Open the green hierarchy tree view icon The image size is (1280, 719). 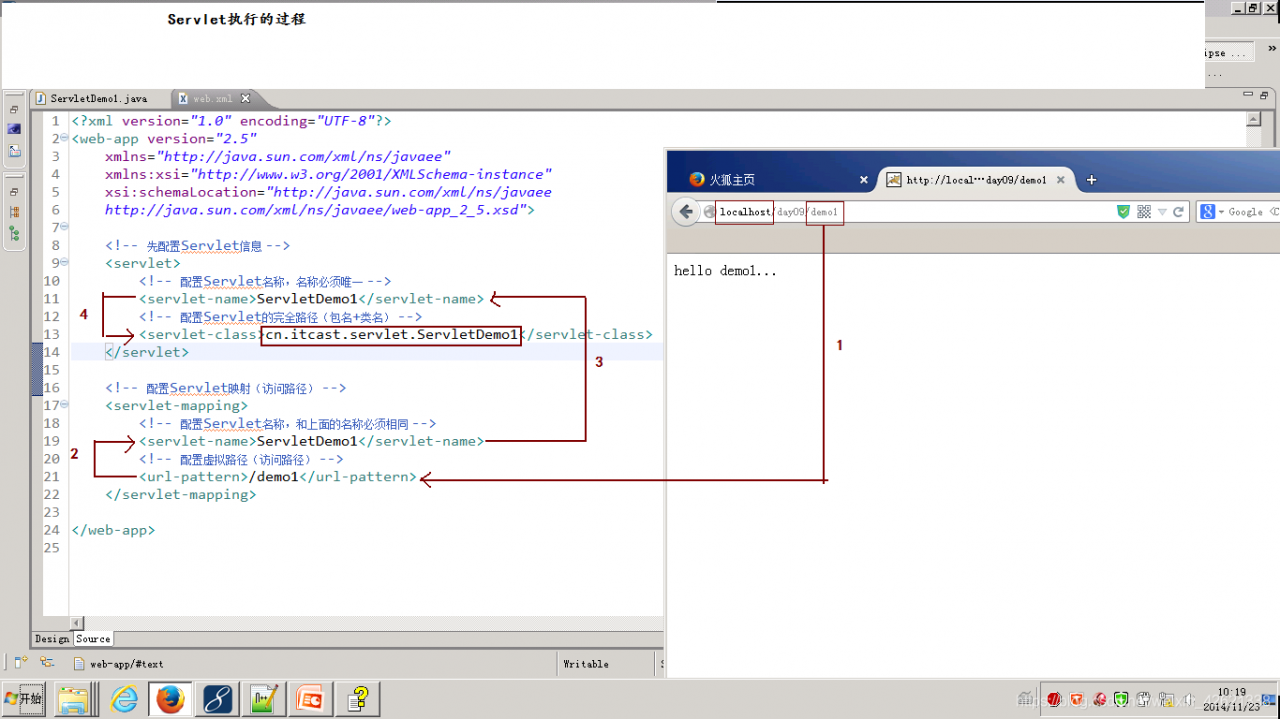(14, 232)
